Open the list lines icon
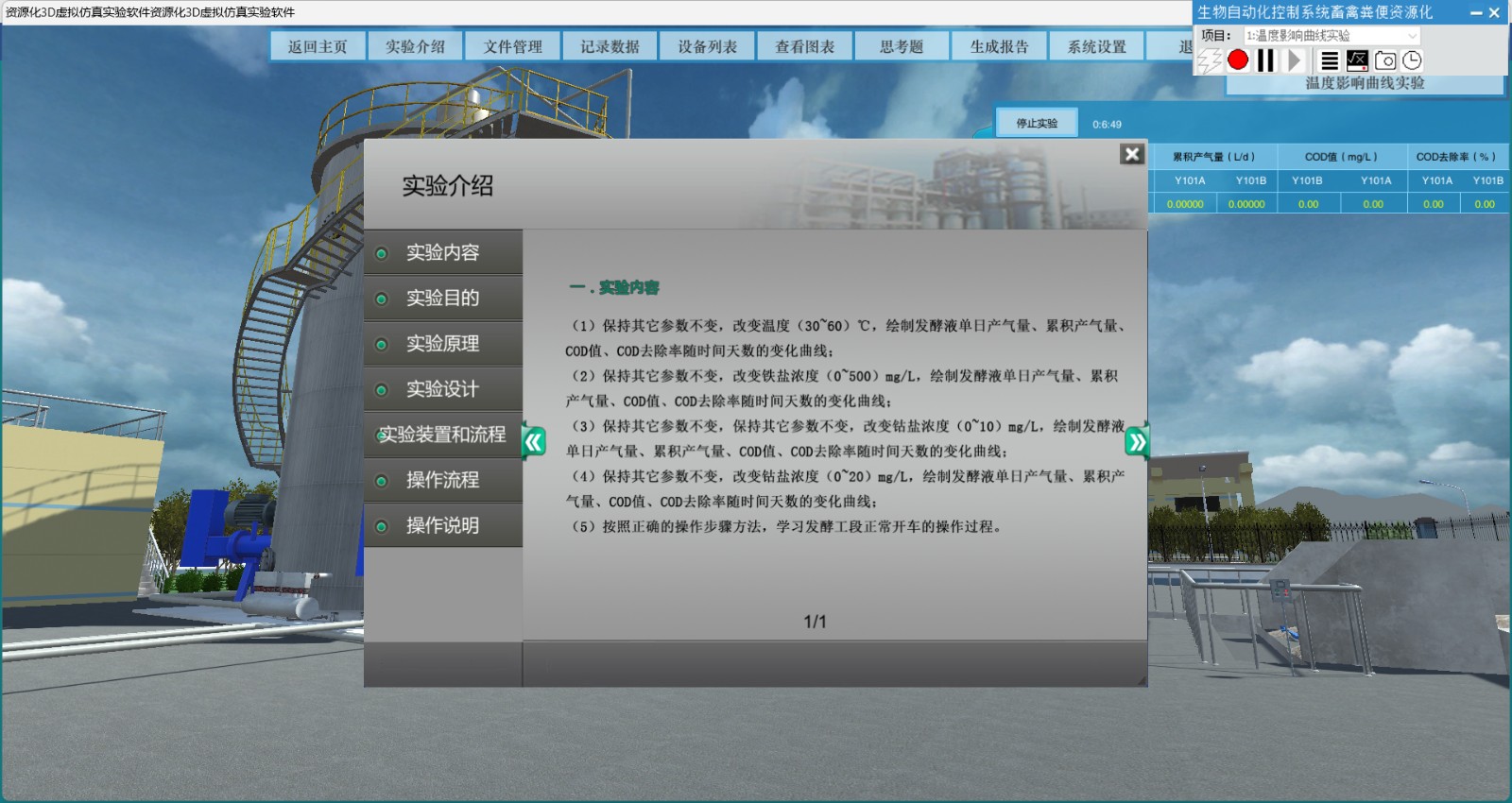 1329,60
